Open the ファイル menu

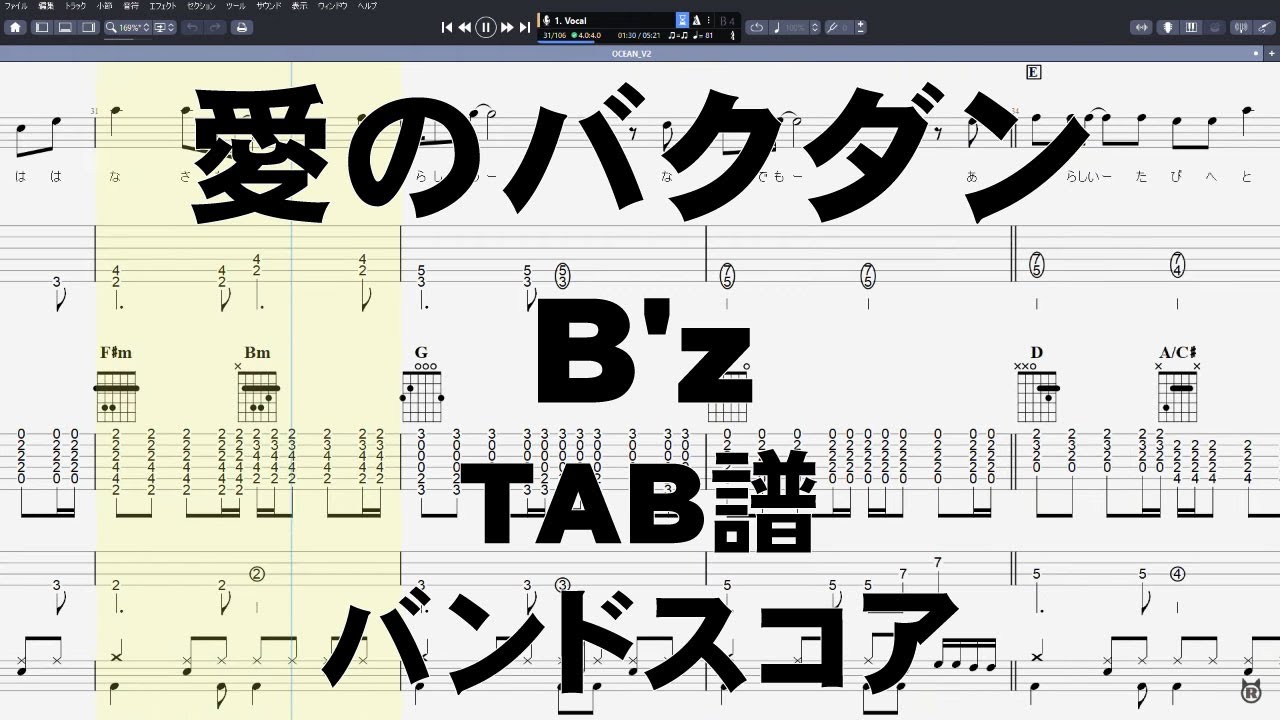16,5
